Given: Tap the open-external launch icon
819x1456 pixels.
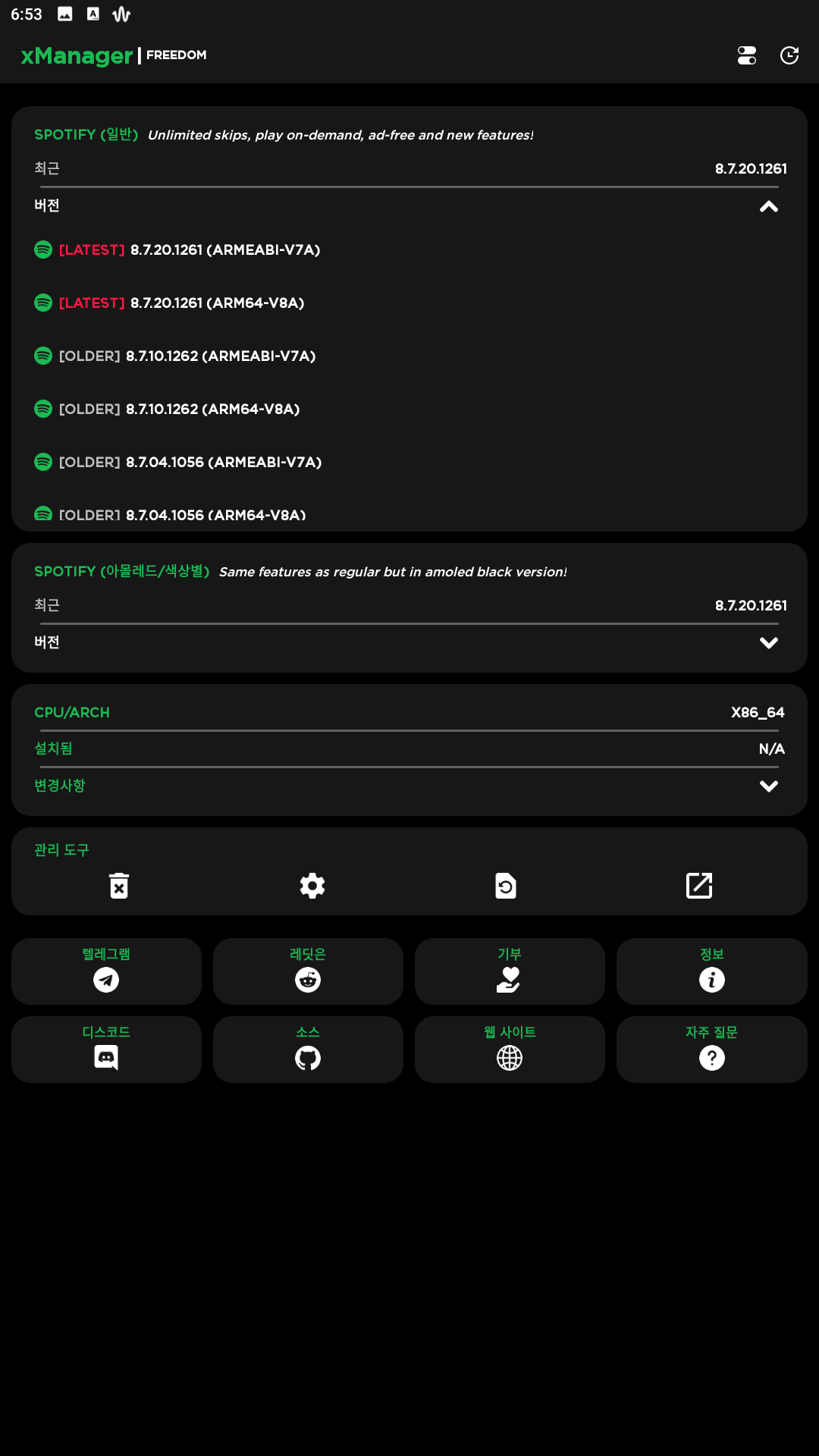Looking at the screenshot, I should coord(699,885).
